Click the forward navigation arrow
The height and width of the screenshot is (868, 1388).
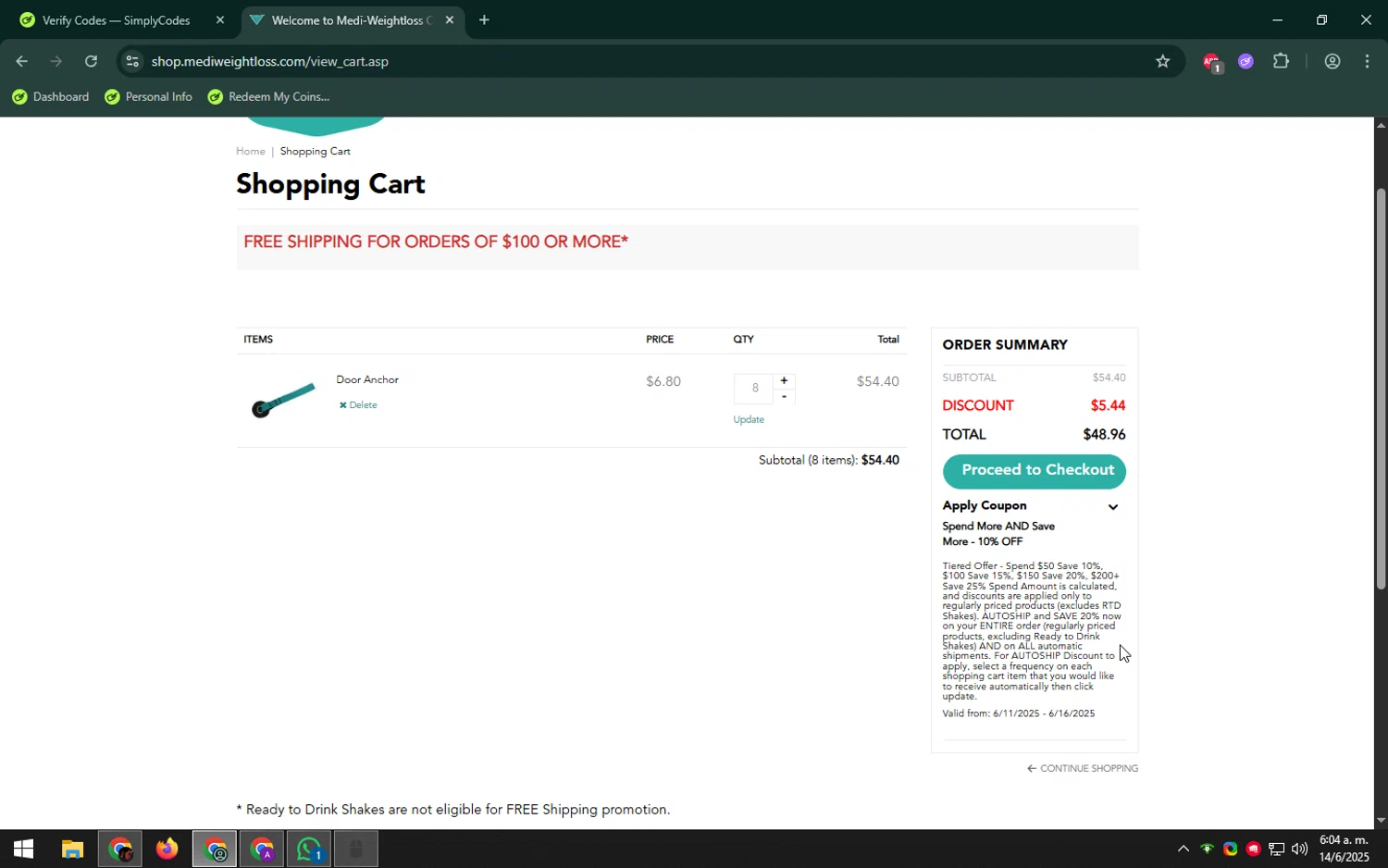coord(56,61)
